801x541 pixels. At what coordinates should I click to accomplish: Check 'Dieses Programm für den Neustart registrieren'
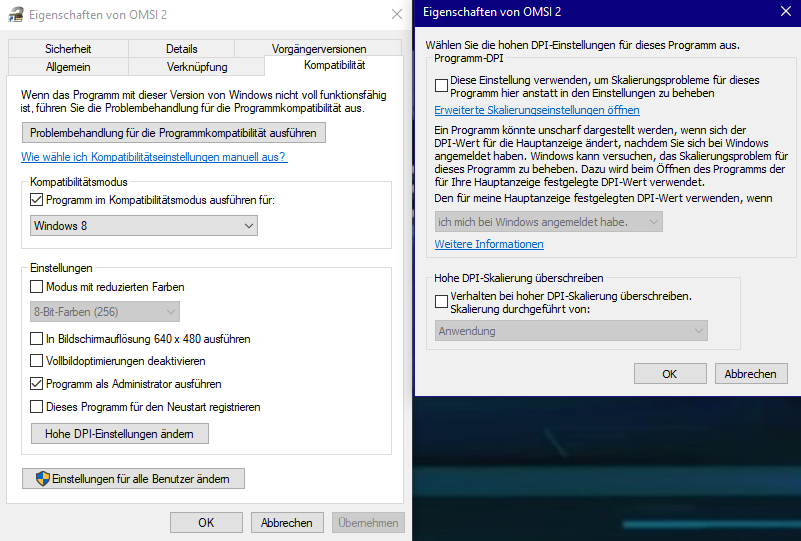(x=37, y=407)
